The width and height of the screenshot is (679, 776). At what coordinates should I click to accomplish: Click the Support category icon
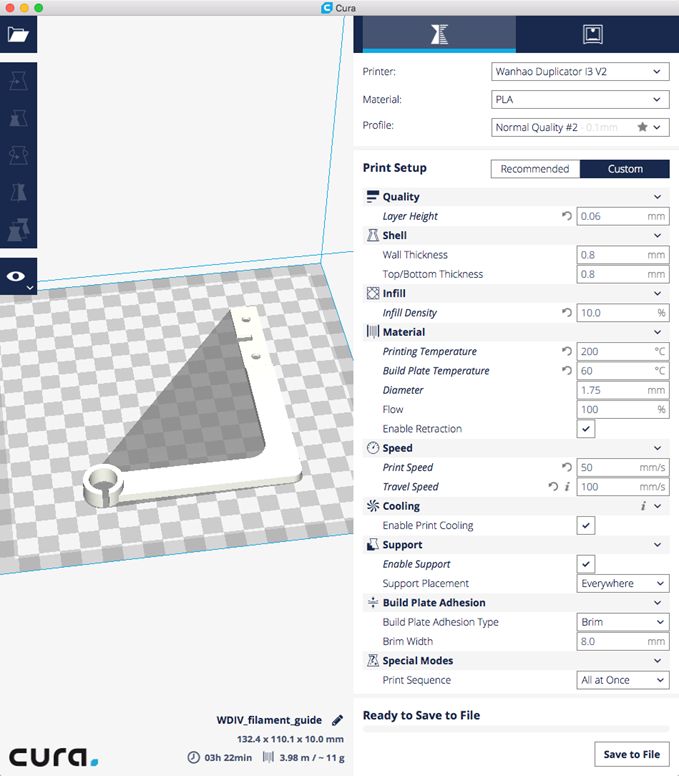[373, 544]
